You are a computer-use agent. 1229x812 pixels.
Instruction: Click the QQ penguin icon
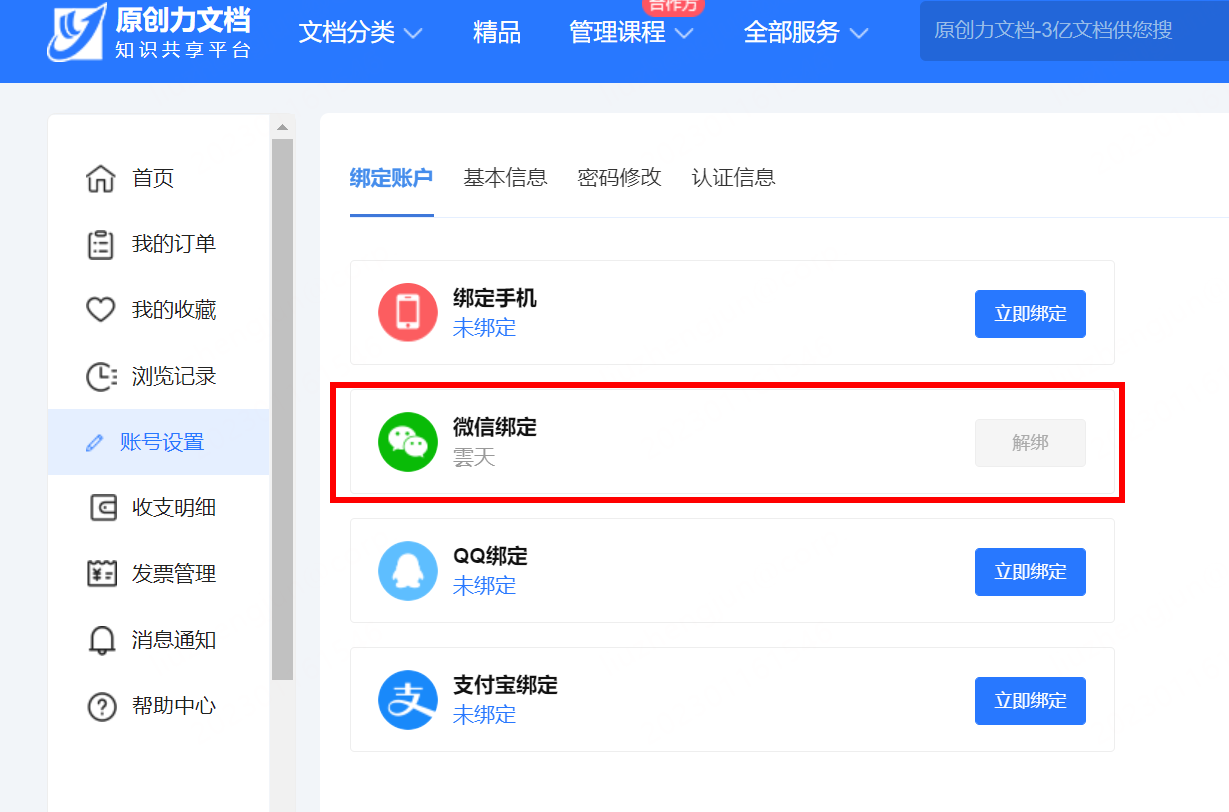[407, 571]
